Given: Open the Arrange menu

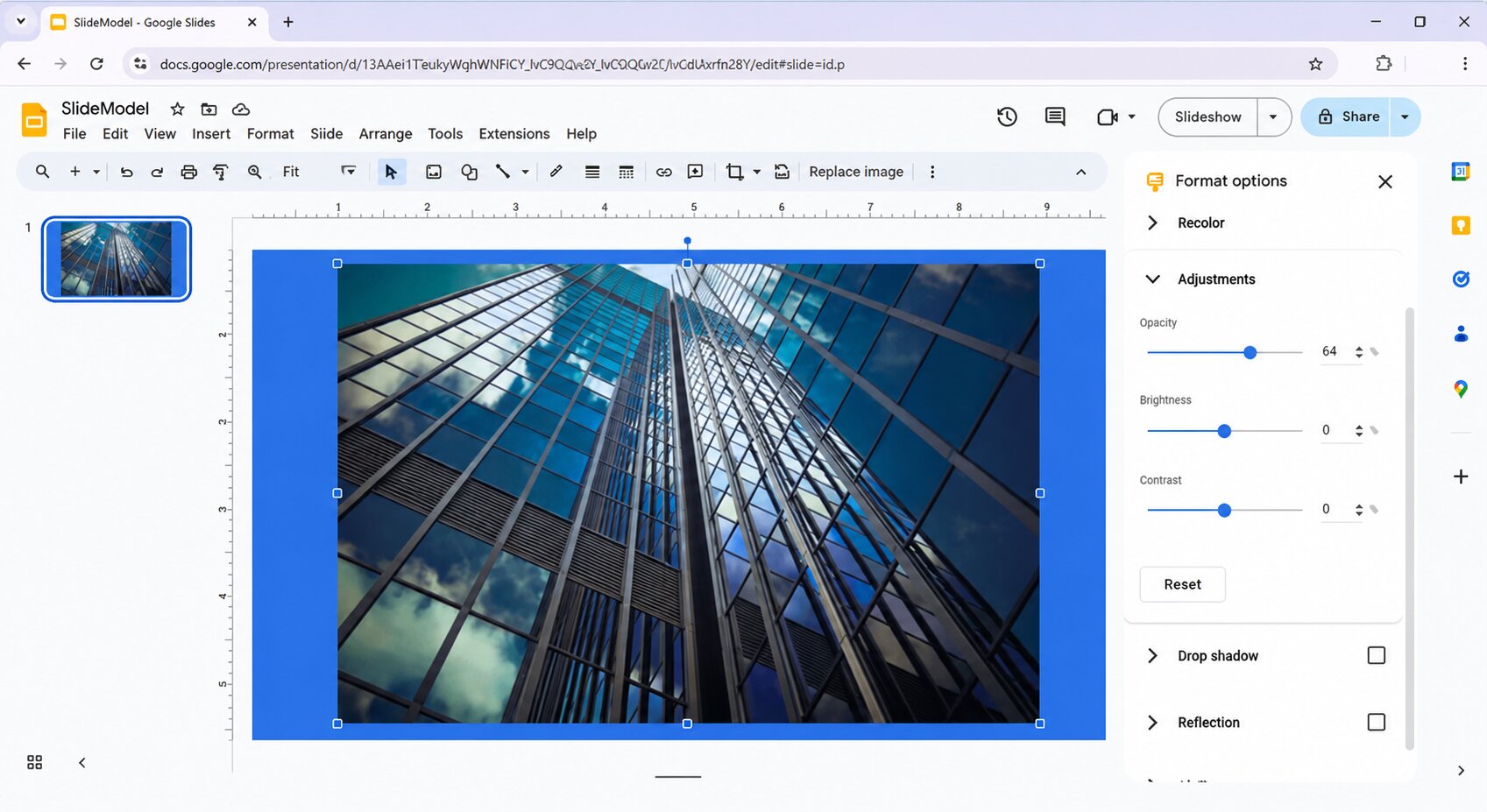Looking at the screenshot, I should click(386, 133).
